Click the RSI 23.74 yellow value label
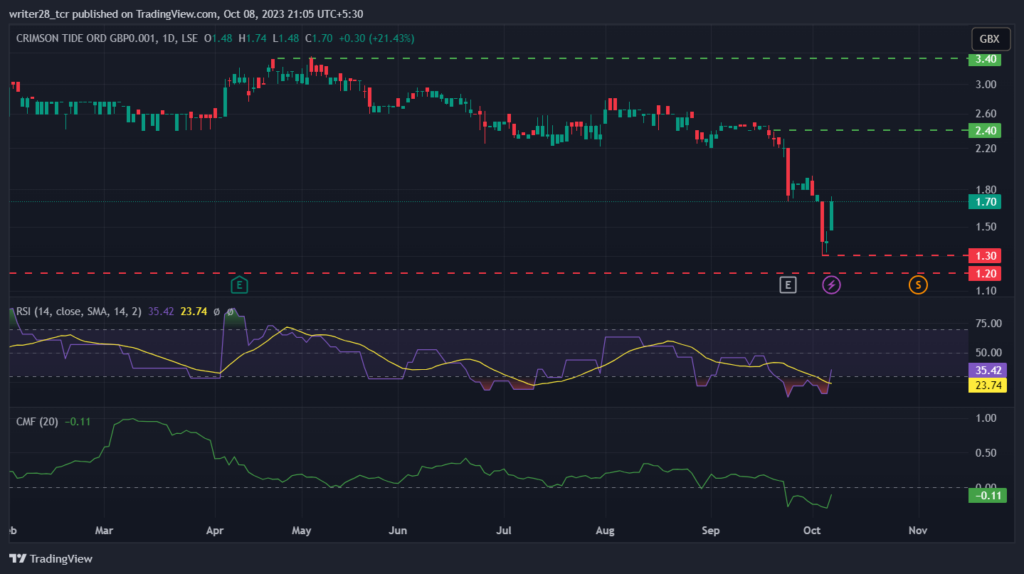 click(987, 385)
